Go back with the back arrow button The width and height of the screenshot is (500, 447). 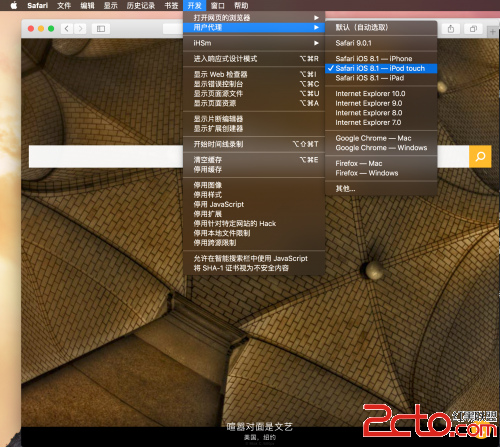click(67, 29)
